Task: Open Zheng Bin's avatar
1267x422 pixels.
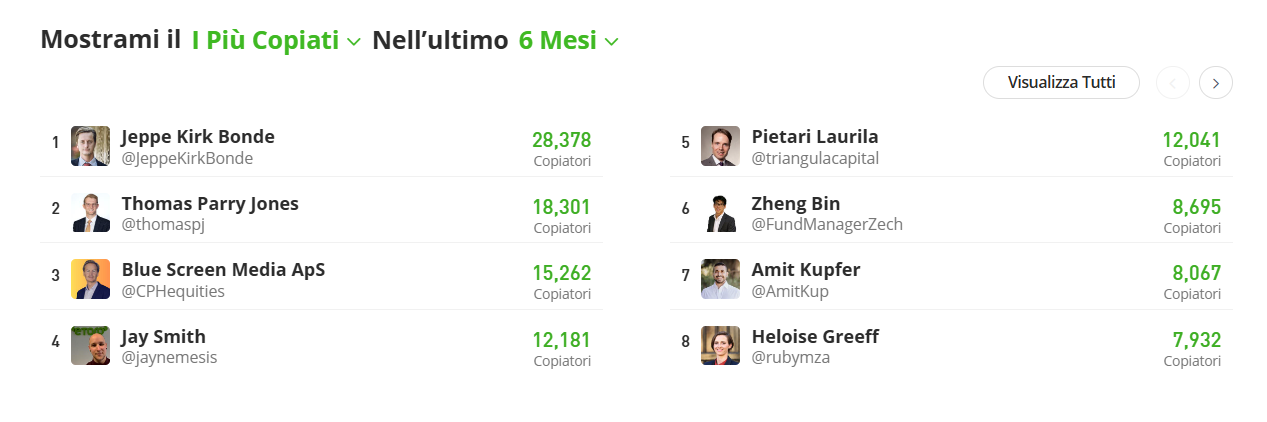Action: (x=720, y=213)
